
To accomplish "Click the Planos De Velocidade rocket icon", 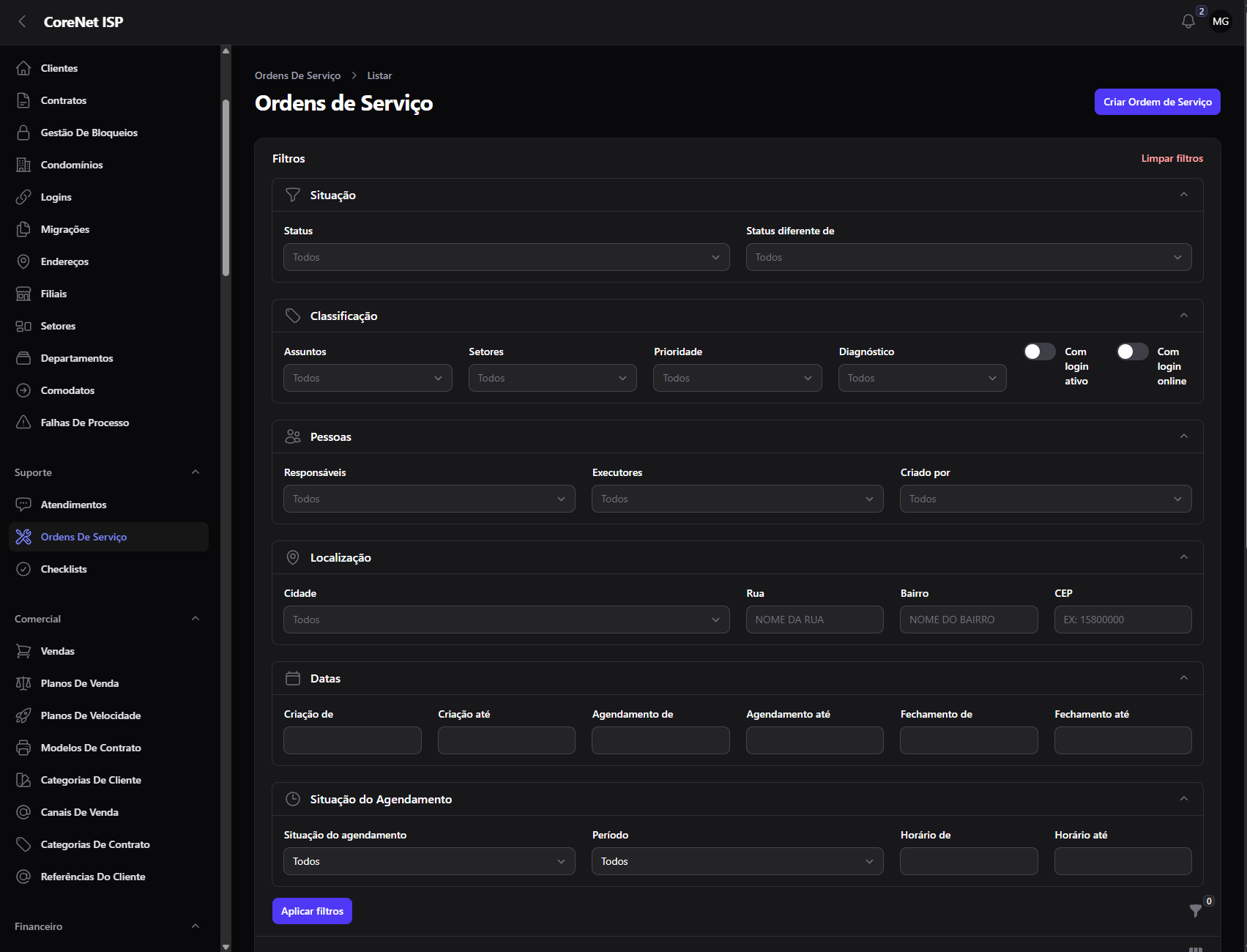I will click(x=23, y=715).
